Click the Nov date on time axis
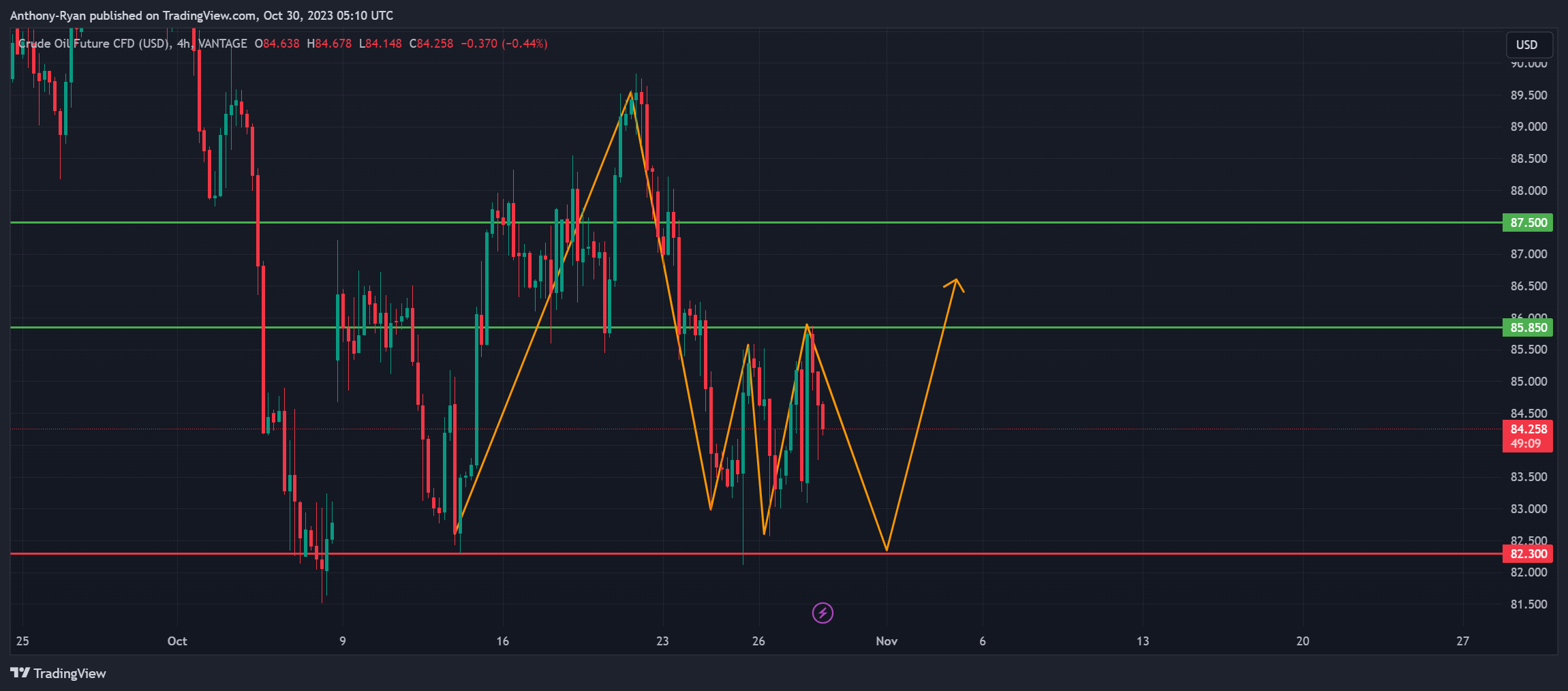This screenshot has height=691, width=1568. tap(887, 641)
